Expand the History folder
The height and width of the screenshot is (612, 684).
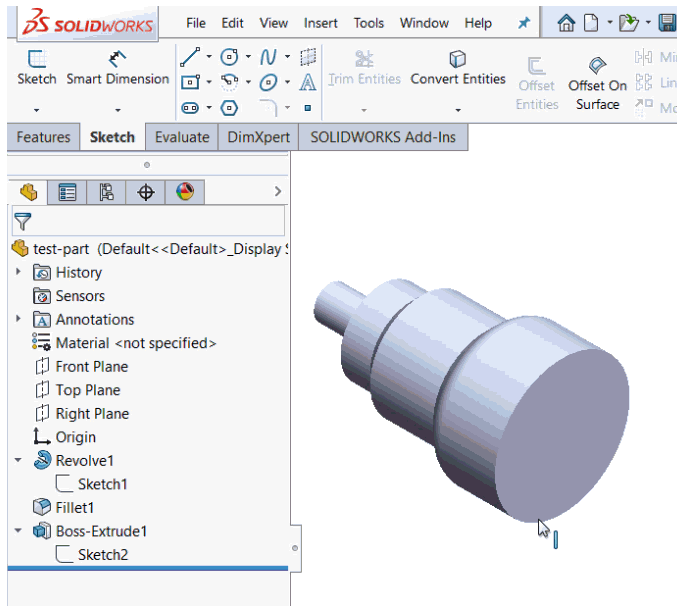[18, 272]
